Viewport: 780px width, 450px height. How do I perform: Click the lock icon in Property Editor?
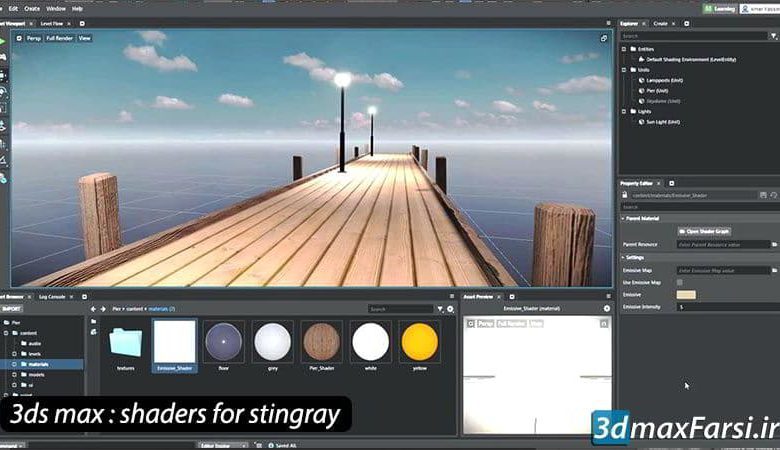(x=625, y=195)
